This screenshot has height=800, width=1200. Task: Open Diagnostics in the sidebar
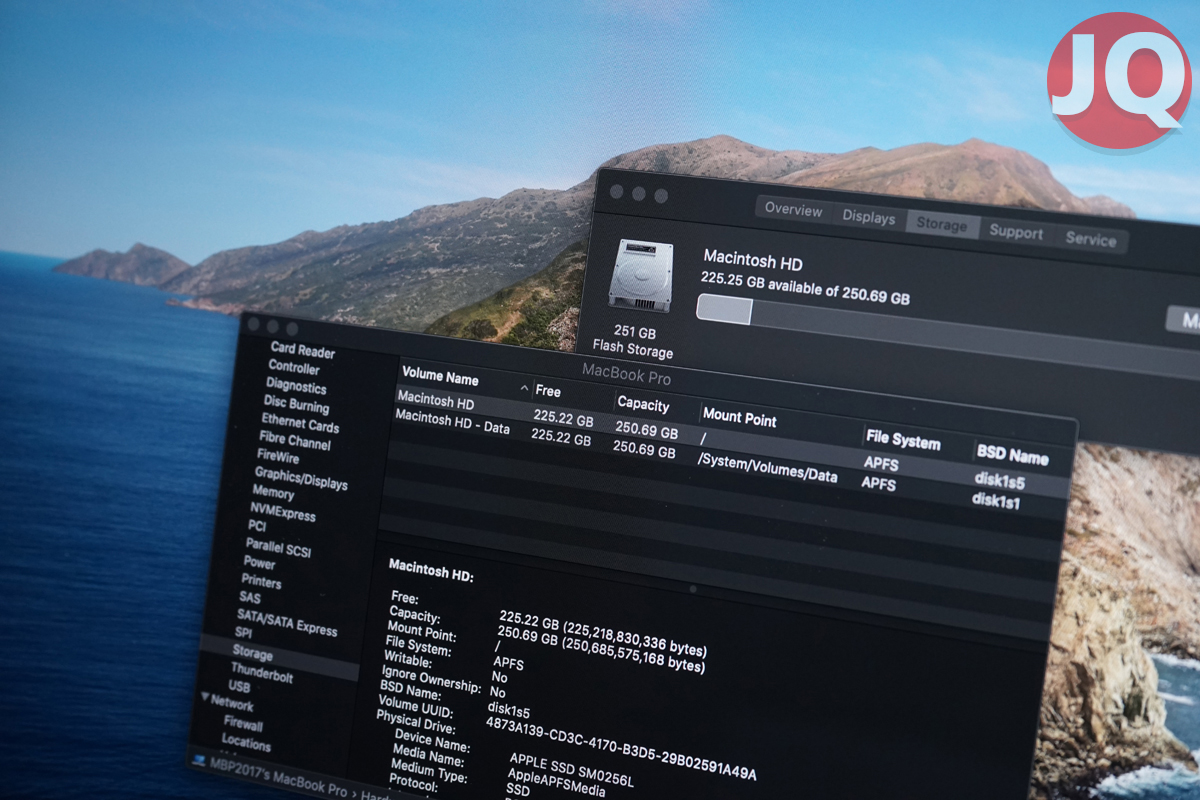(x=296, y=386)
